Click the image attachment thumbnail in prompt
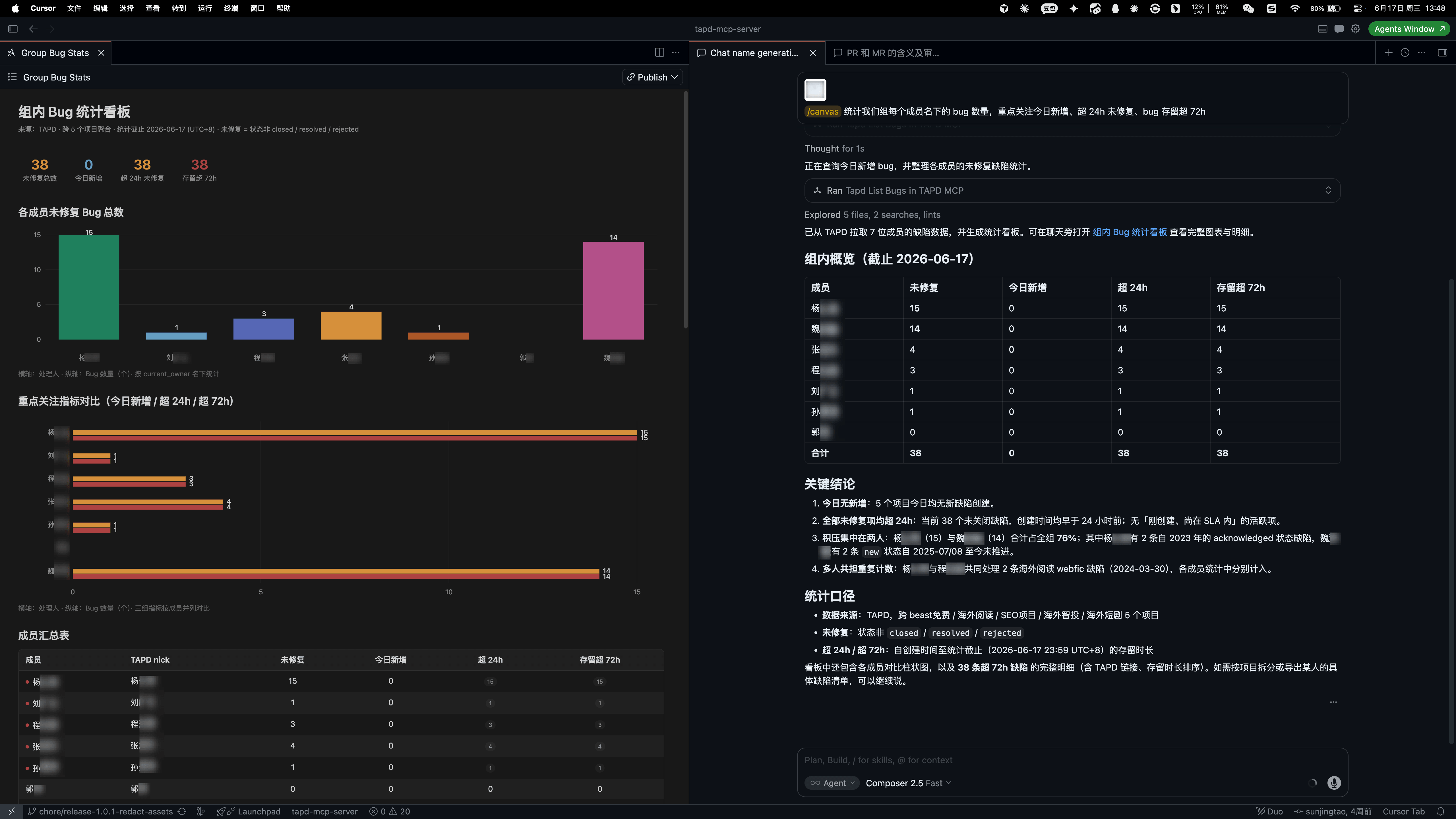The image size is (1456, 819). pyautogui.click(x=815, y=90)
